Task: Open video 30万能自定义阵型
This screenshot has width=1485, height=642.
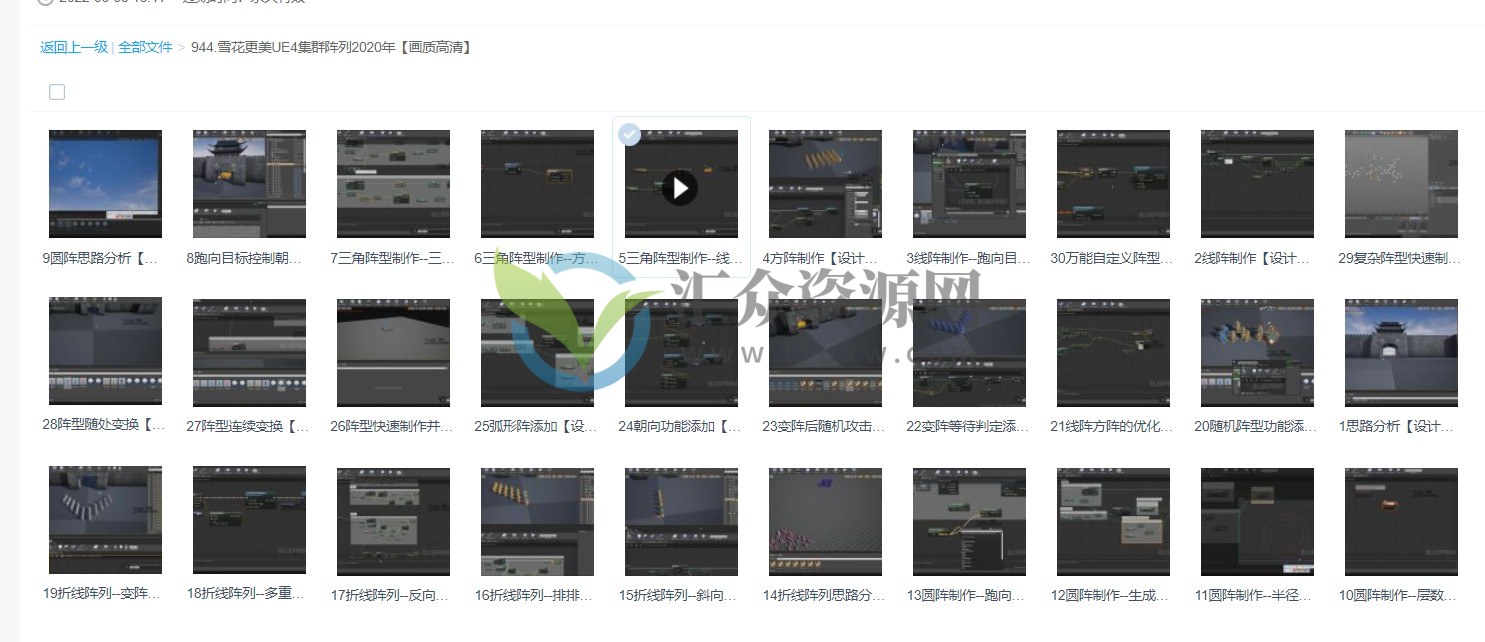Action: pyautogui.click(x=1113, y=184)
